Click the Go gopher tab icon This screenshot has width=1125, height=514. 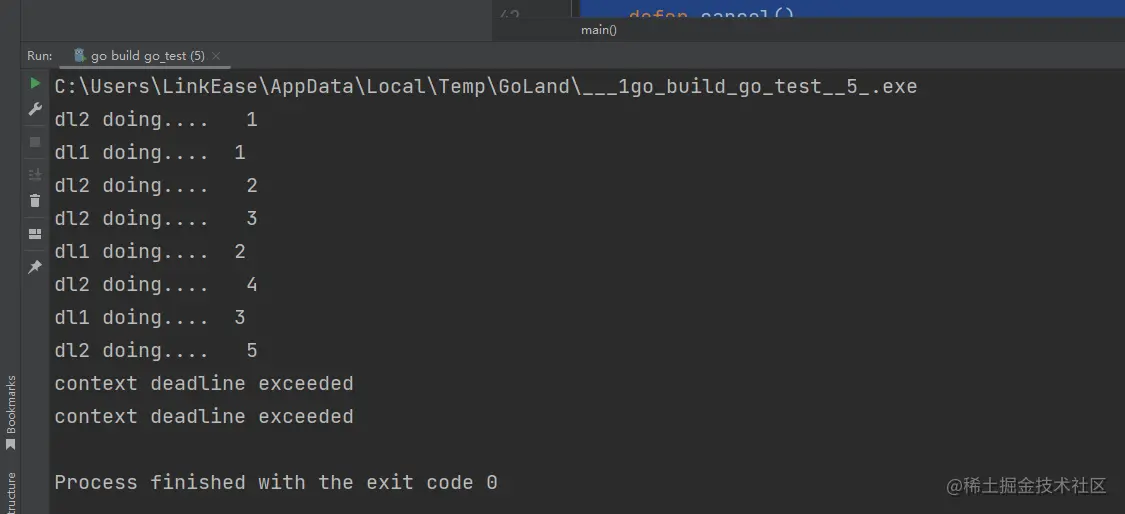80,56
